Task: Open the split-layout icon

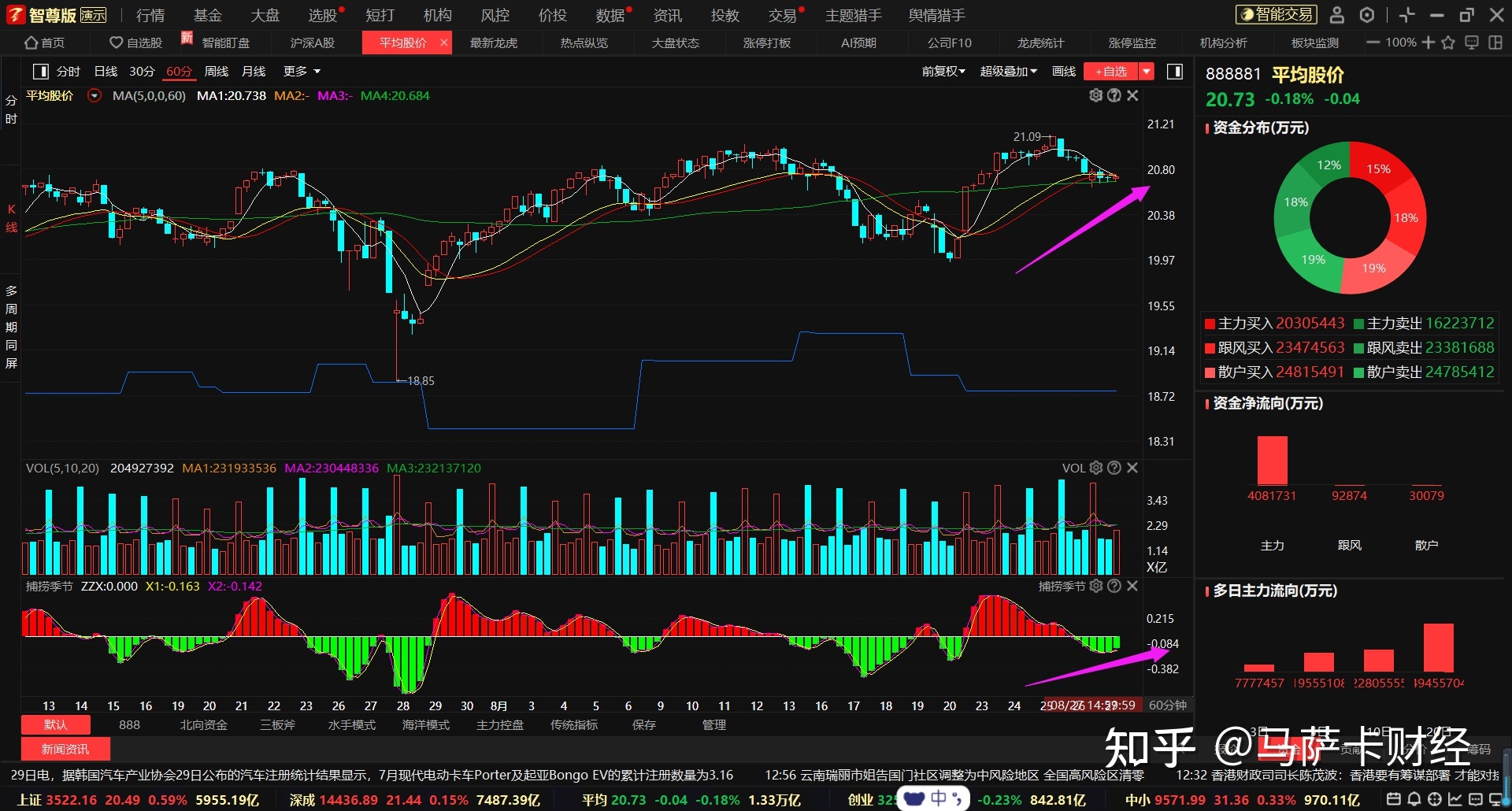Action: point(1495,43)
